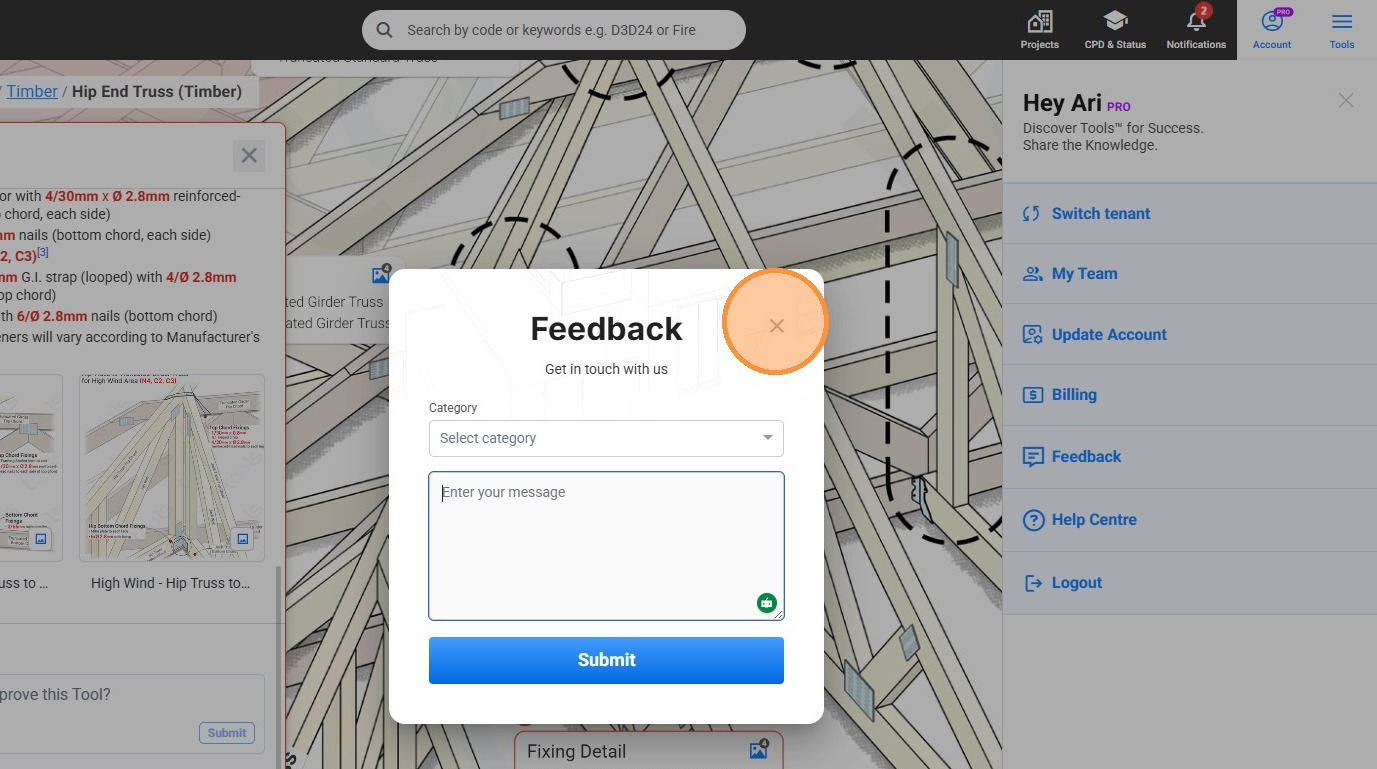This screenshot has height=769, width=1377.
Task: Open the Billing menu item
Action: (x=1073, y=395)
